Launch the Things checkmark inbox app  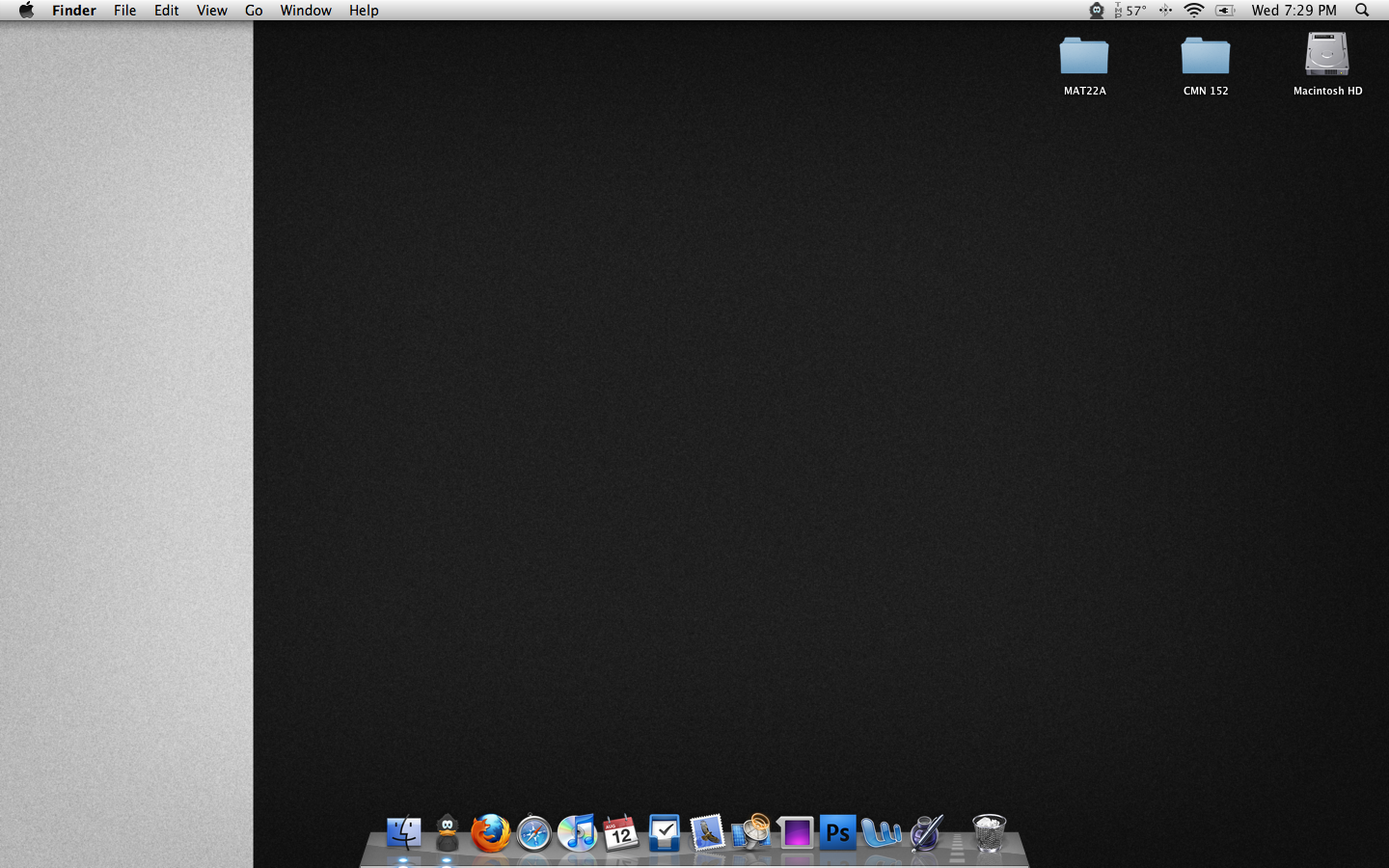[664, 833]
